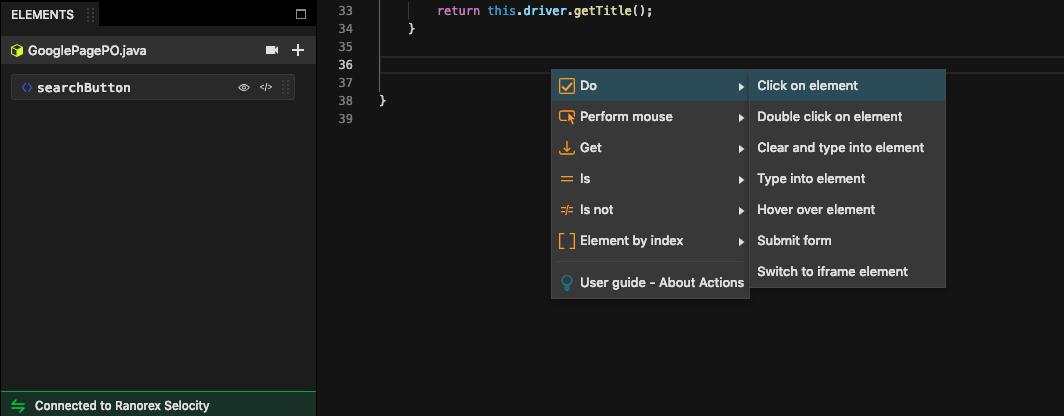Click the Is not crossed-equals icon
Image resolution: width=1064 pixels, height=416 pixels.
coord(567,210)
